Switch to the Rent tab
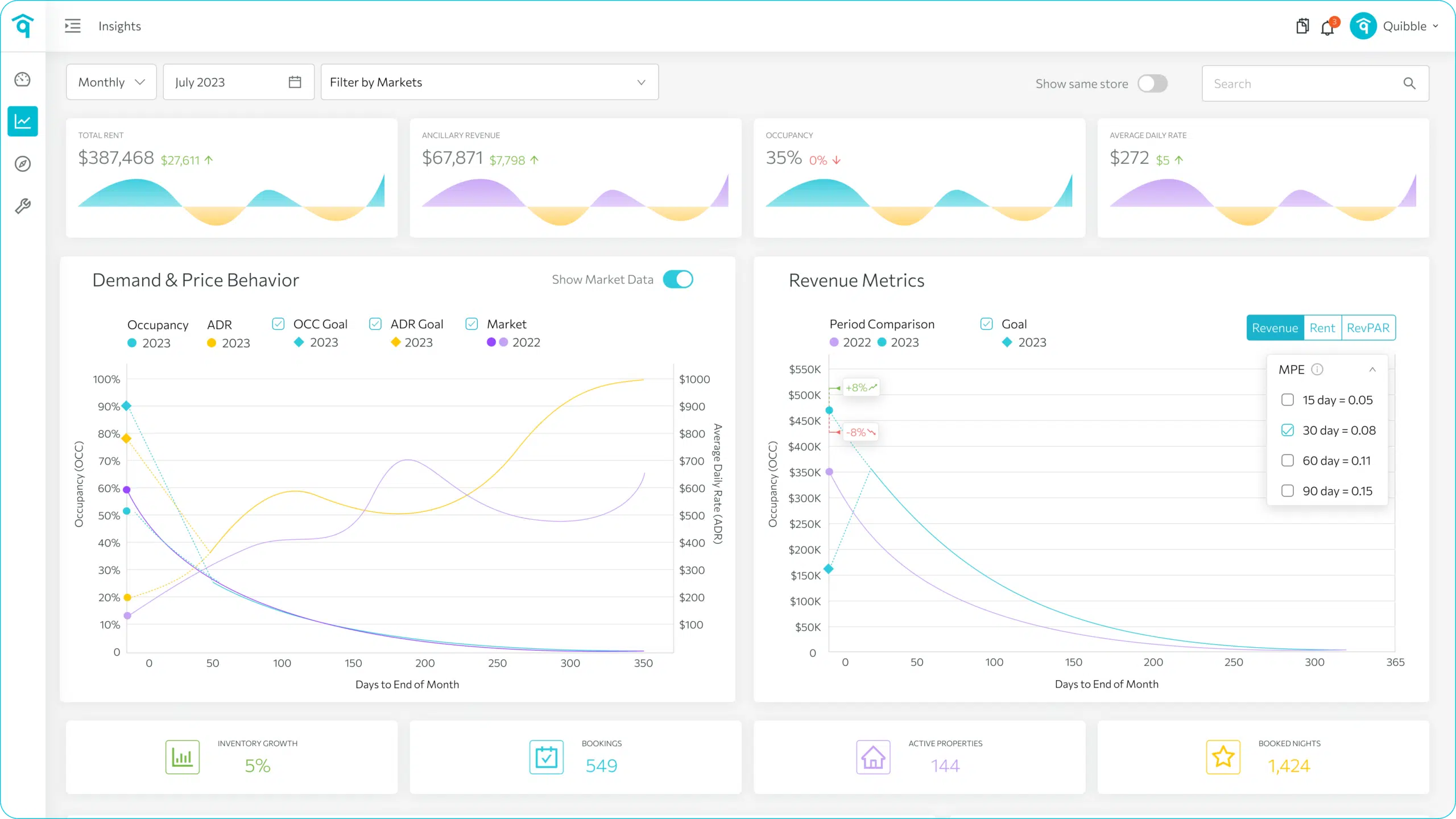Screen dimensions: 1456x819 (x=1322, y=328)
